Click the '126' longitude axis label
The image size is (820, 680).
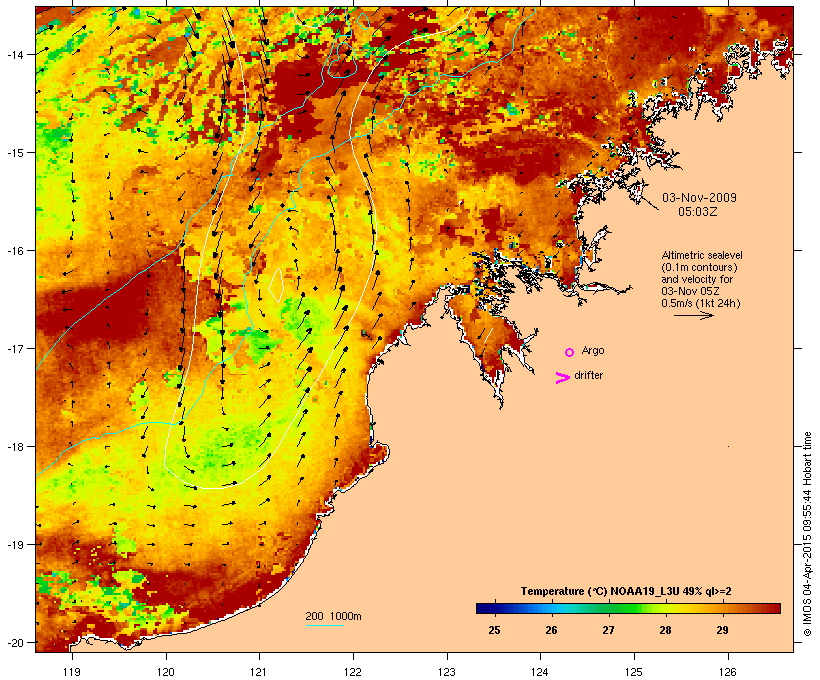tap(727, 672)
